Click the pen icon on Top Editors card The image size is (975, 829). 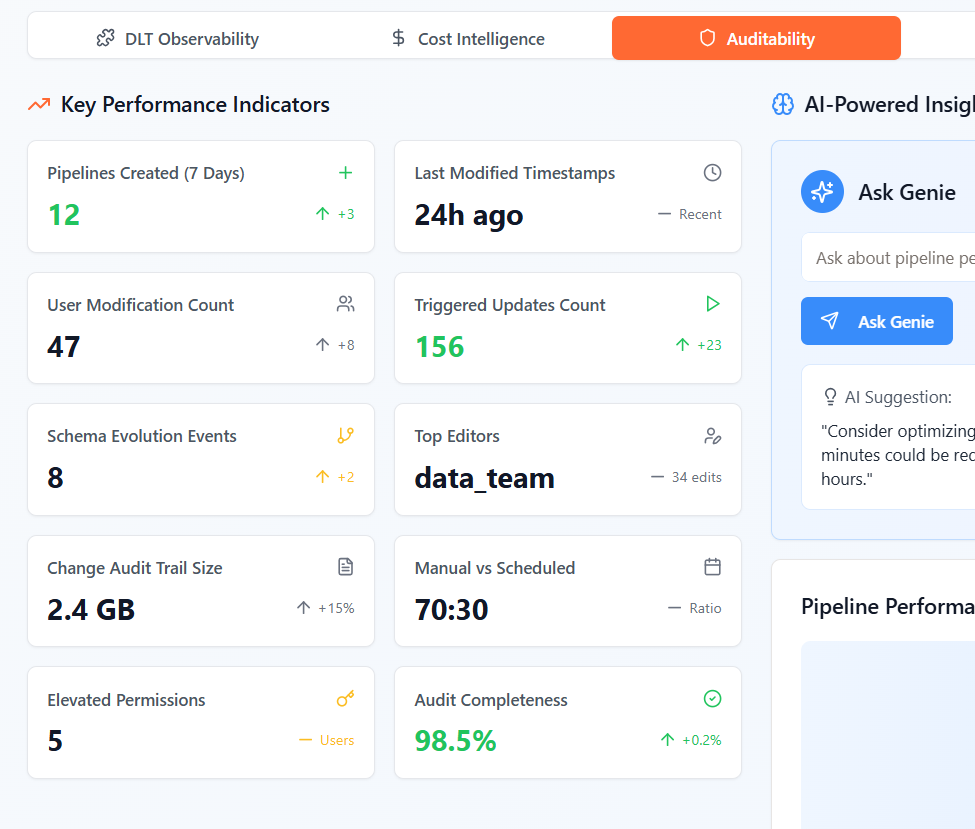[x=712, y=435]
